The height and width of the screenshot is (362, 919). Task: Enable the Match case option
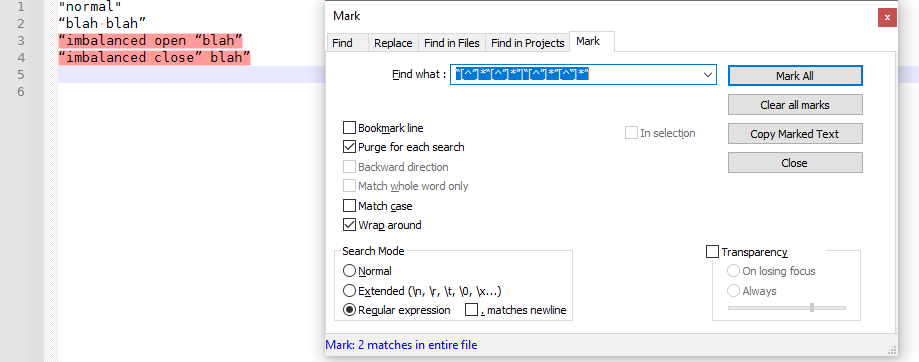(x=349, y=206)
